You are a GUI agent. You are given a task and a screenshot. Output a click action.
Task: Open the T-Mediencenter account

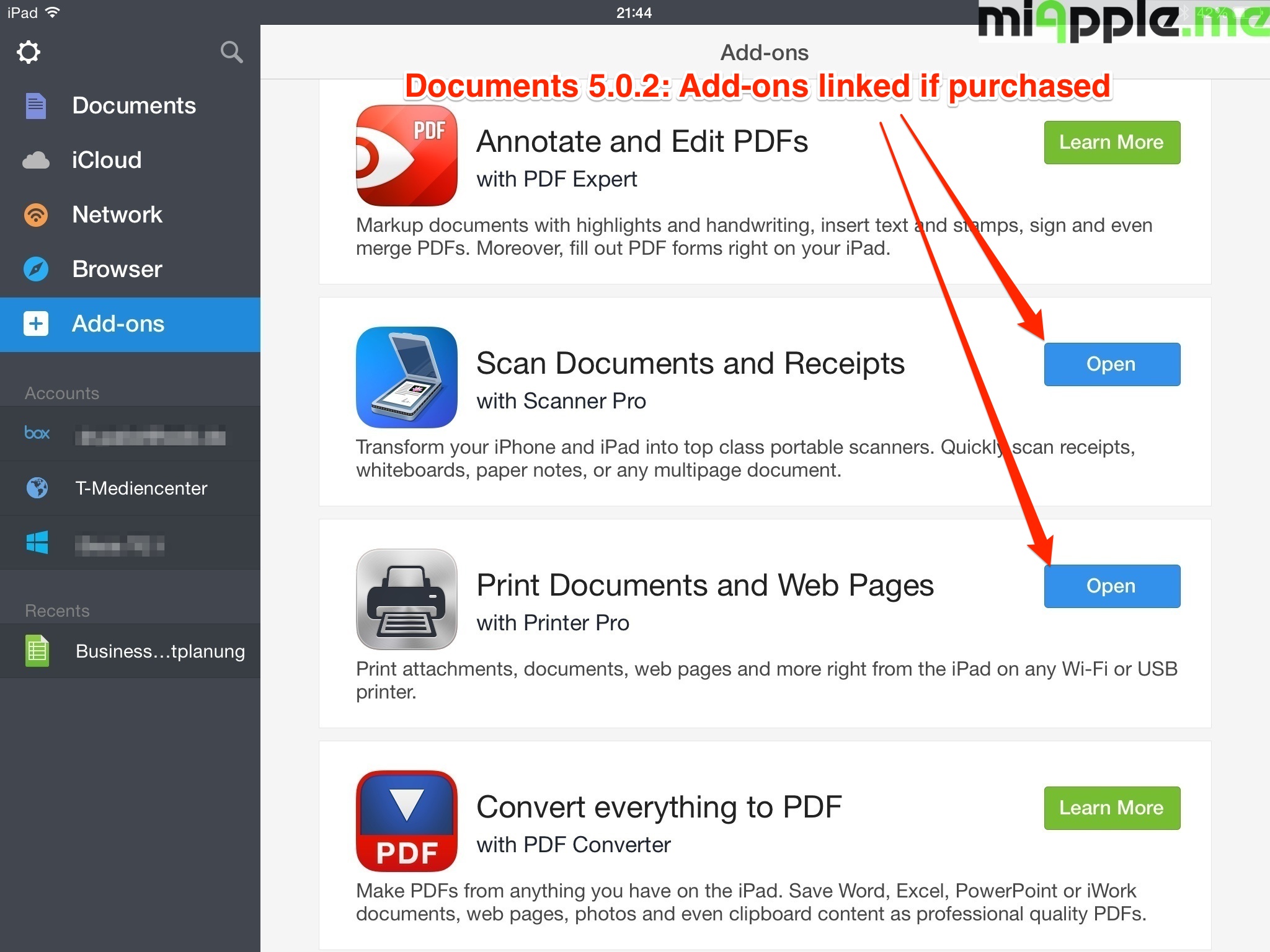(140, 488)
